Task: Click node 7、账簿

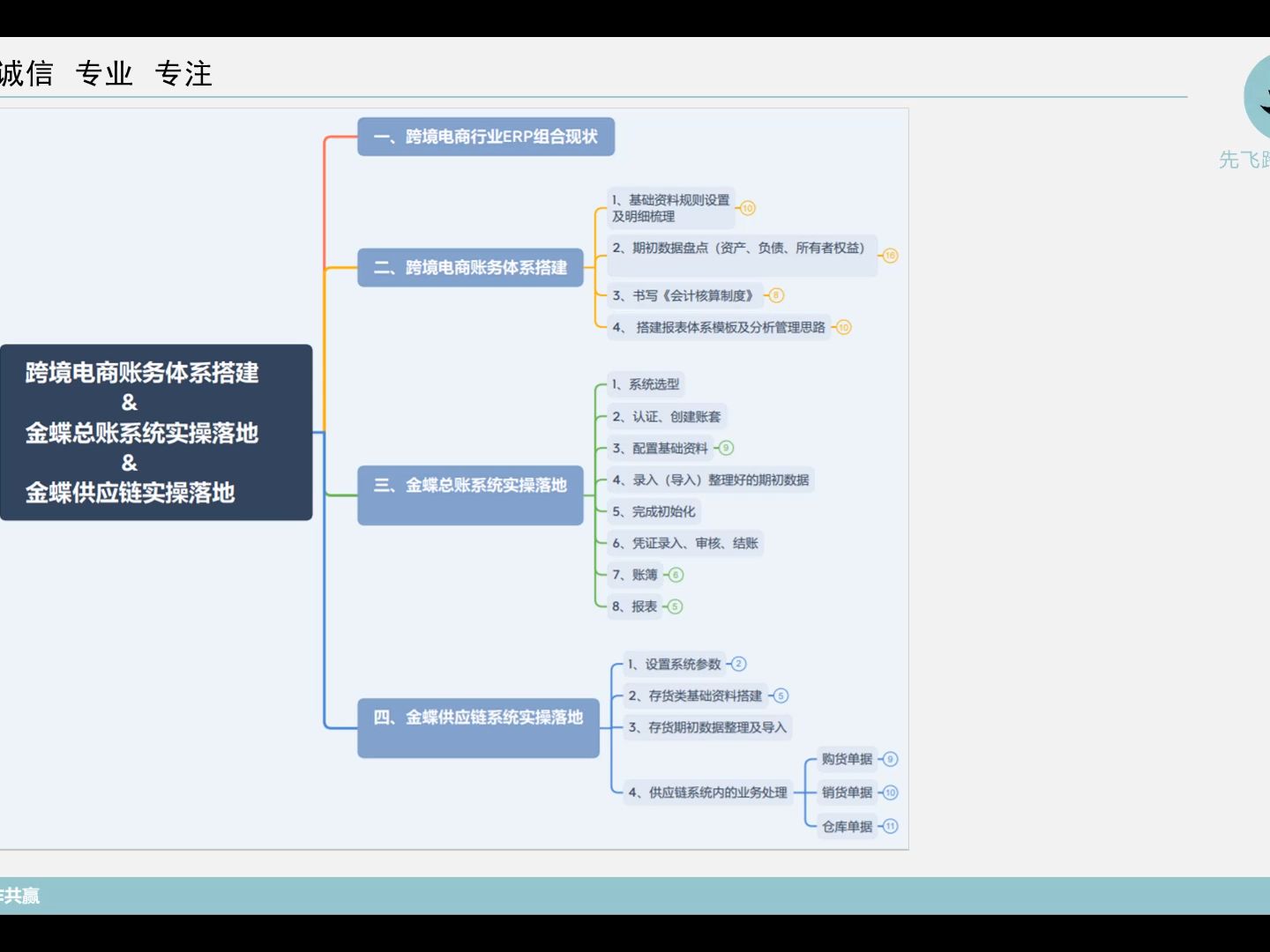Action: tap(635, 575)
